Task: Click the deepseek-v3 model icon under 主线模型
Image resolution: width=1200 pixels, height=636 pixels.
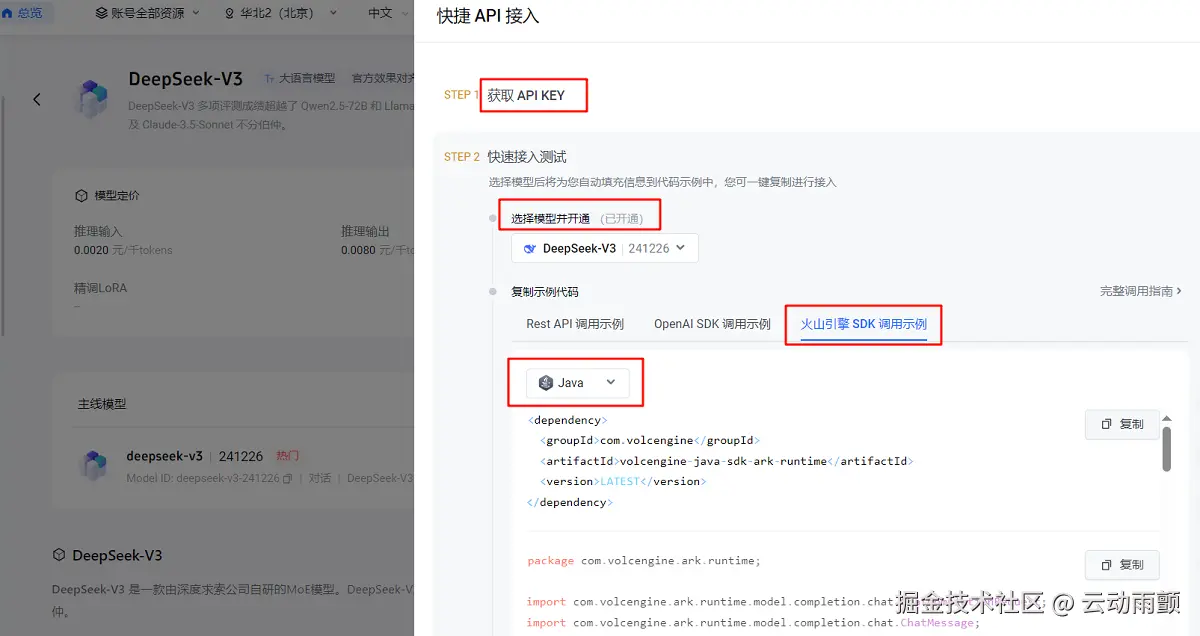Action: [94, 465]
